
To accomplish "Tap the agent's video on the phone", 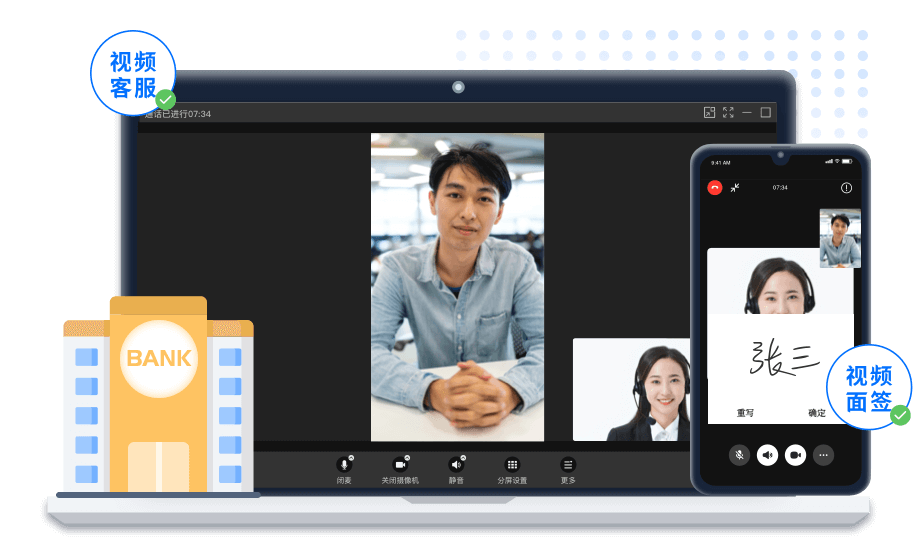I will (780, 281).
